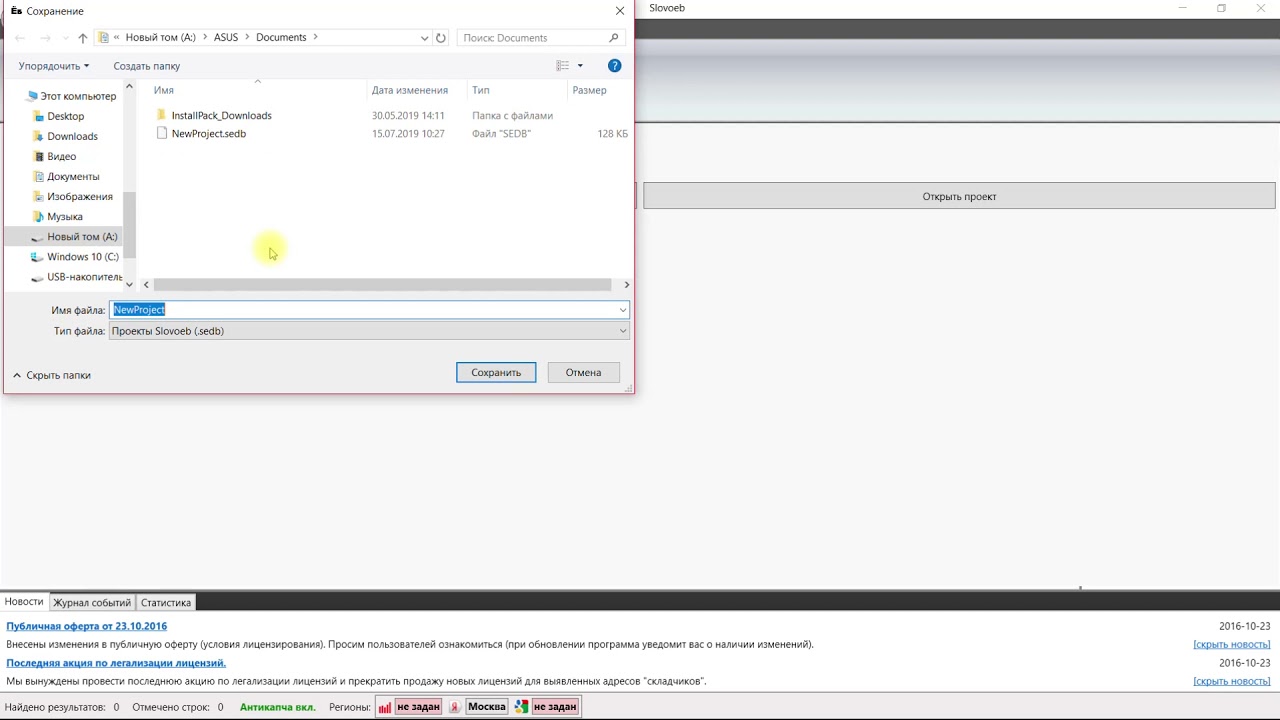Click the Сохранить button
Viewport: 1280px width, 720px height.
click(x=496, y=372)
